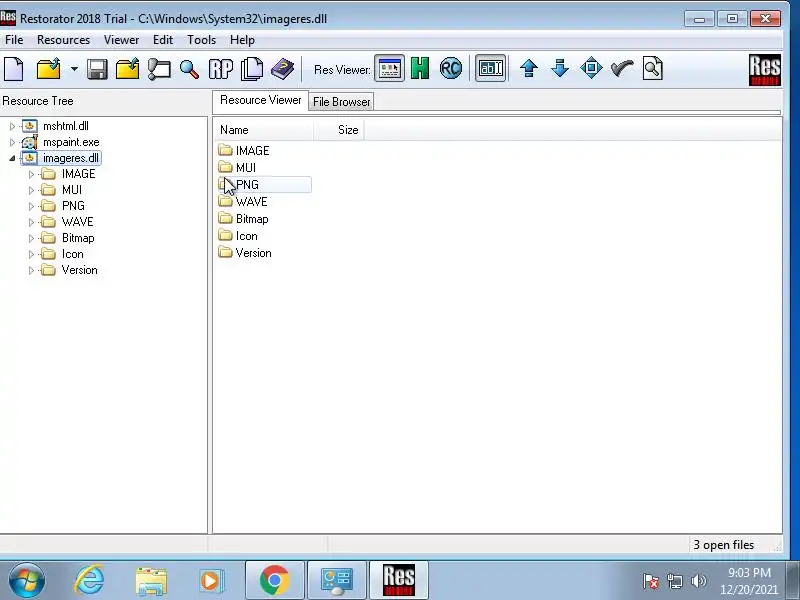Click the stacked pages copy icon
Screen dimensions: 800x600
[x=252, y=69]
